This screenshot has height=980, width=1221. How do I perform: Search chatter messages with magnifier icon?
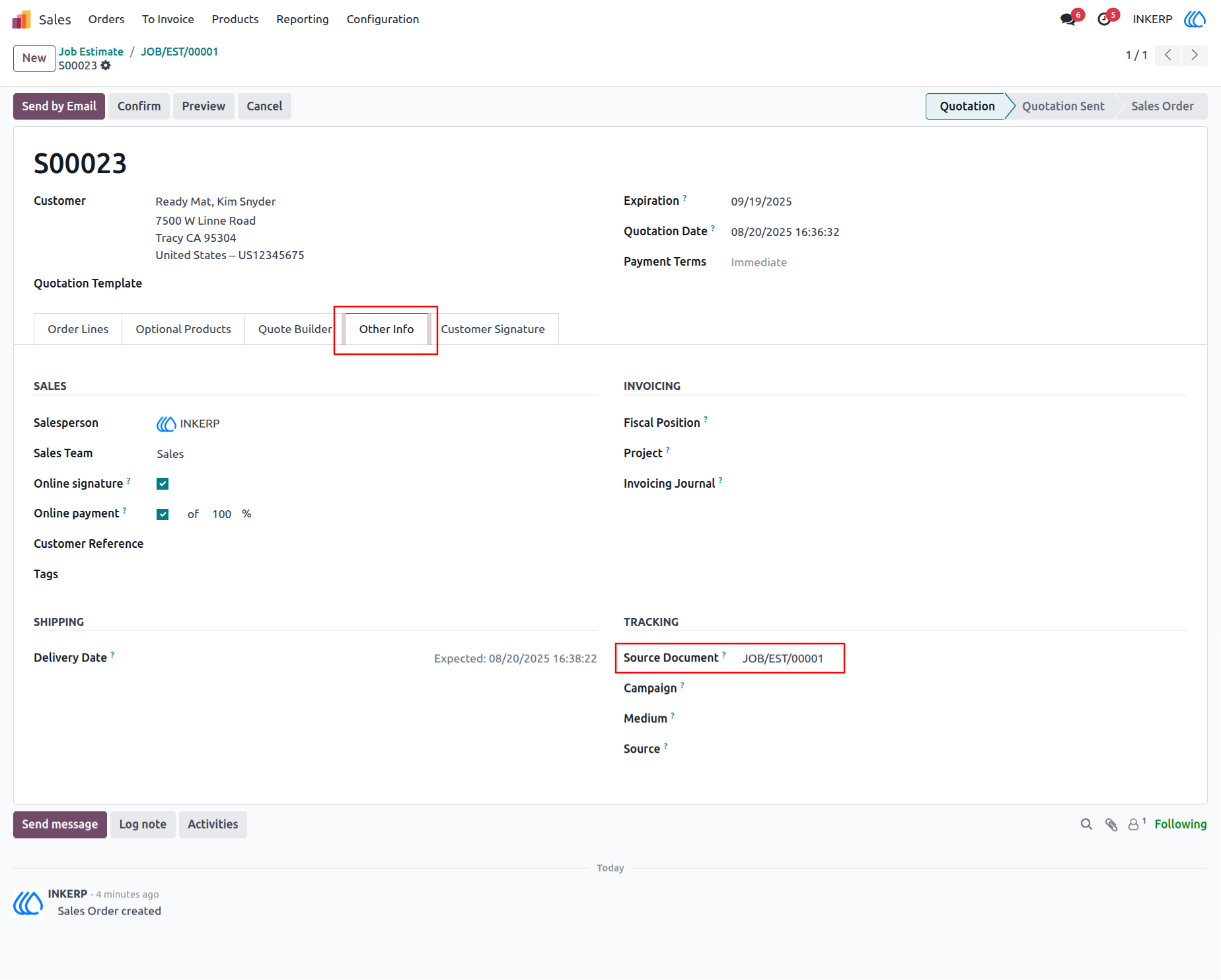pyautogui.click(x=1086, y=824)
